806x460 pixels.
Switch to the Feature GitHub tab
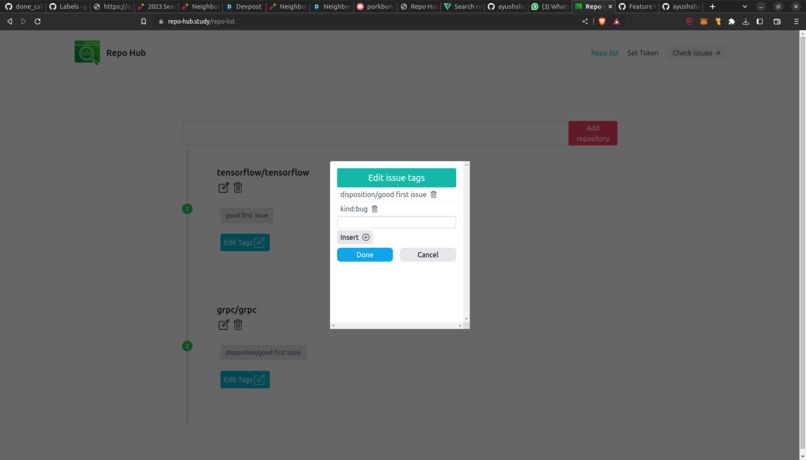point(636,7)
